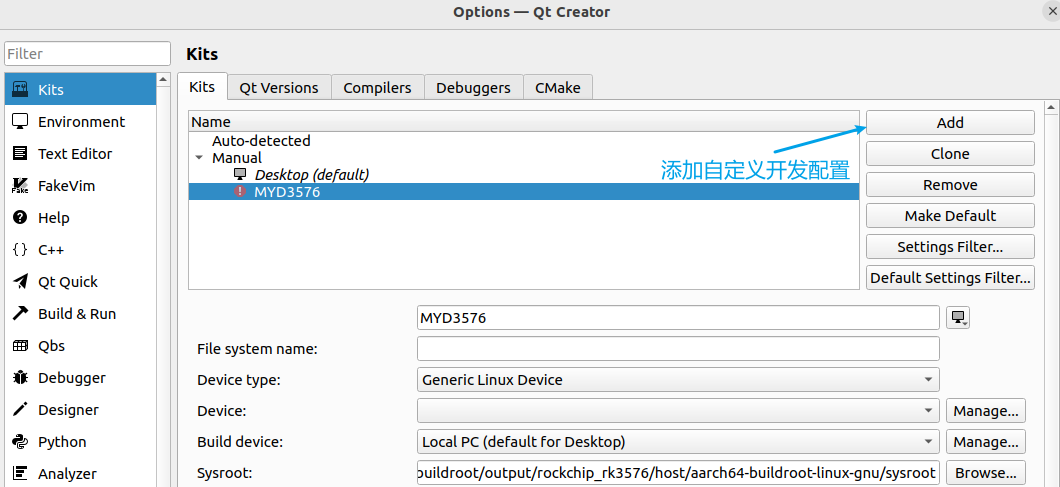Viewport: 1060px width, 487px height.
Task: Click the MYD3576 red error icon
Action: [x=240, y=191]
